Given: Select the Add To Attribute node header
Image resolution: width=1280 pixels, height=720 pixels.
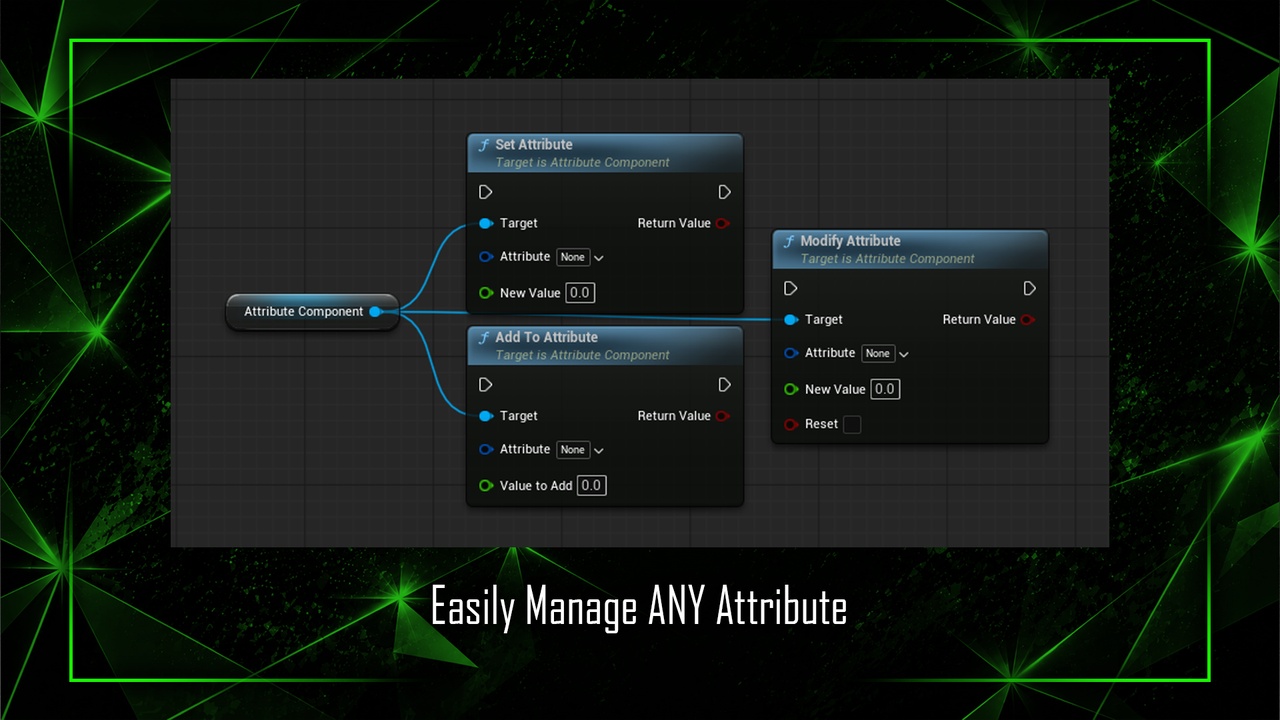Looking at the screenshot, I should (x=605, y=346).
